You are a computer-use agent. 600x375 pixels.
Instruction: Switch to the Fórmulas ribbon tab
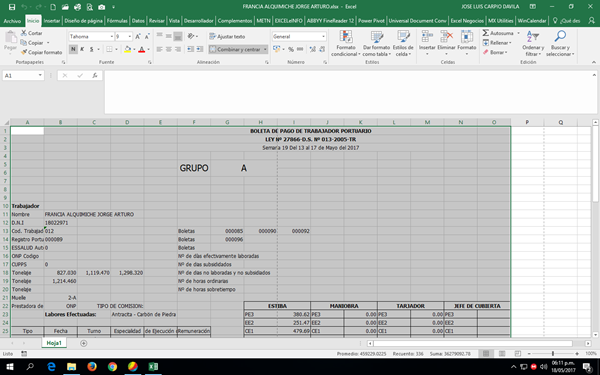[x=117, y=21]
